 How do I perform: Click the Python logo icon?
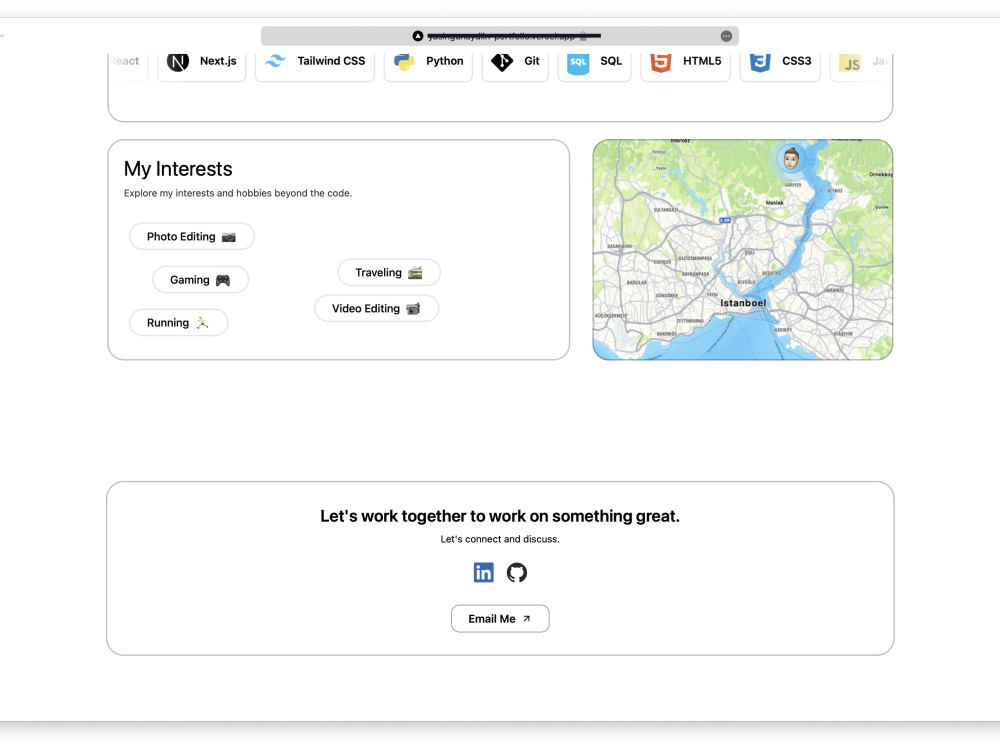pos(404,61)
